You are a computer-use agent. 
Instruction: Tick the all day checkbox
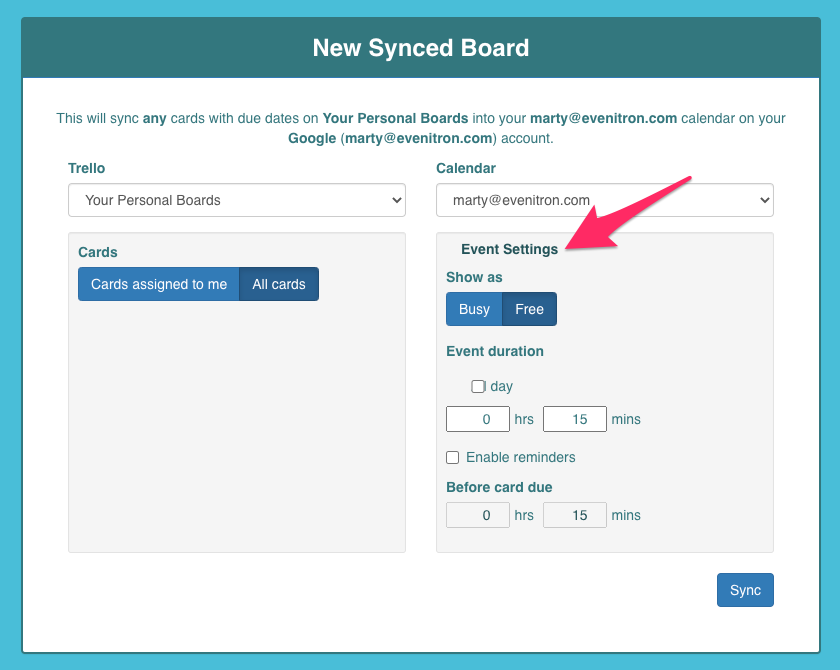tap(478, 386)
